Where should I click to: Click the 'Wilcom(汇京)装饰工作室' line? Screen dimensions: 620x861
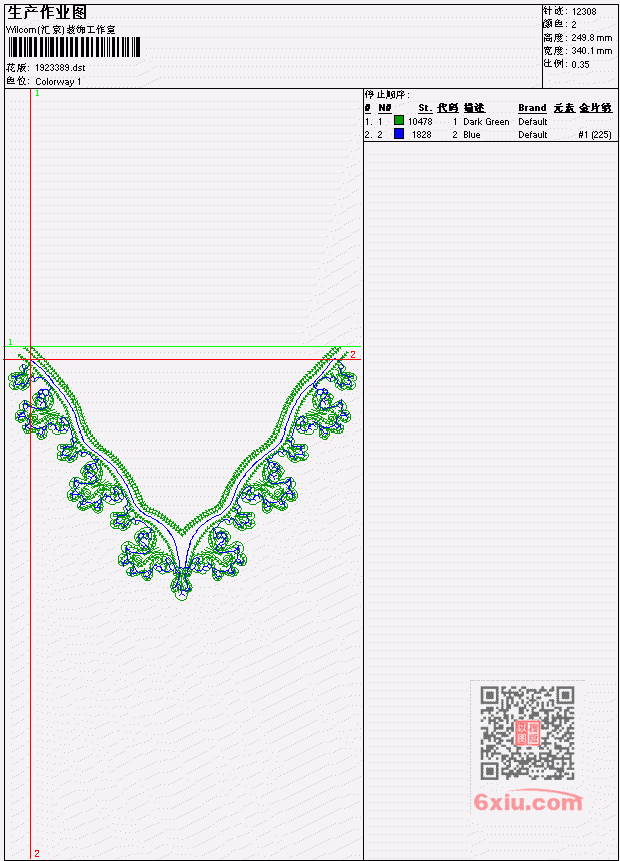(60, 30)
